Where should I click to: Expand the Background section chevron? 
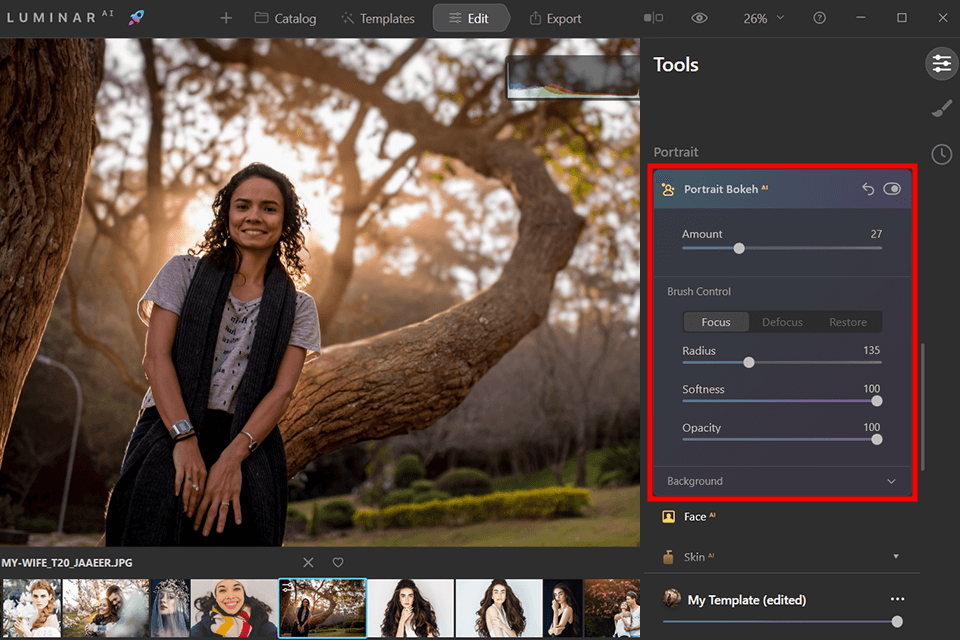click(891, 481)
